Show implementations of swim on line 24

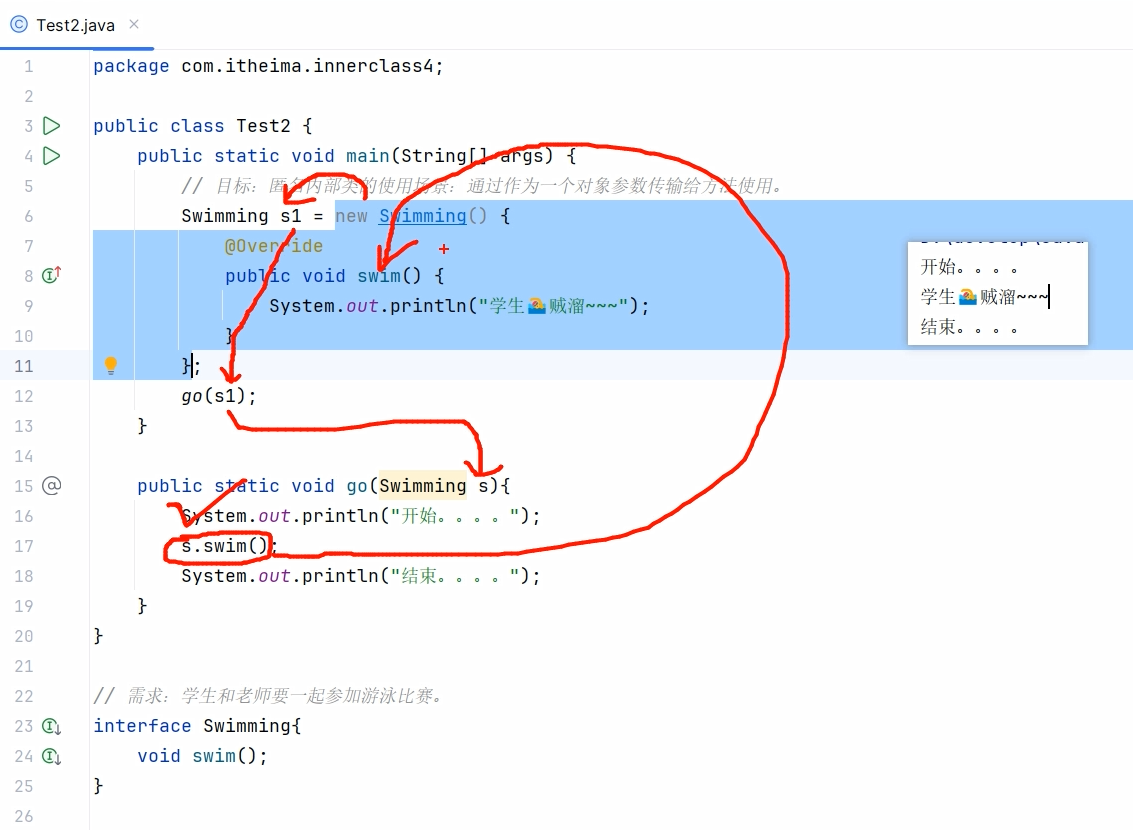tap(51, 756)
